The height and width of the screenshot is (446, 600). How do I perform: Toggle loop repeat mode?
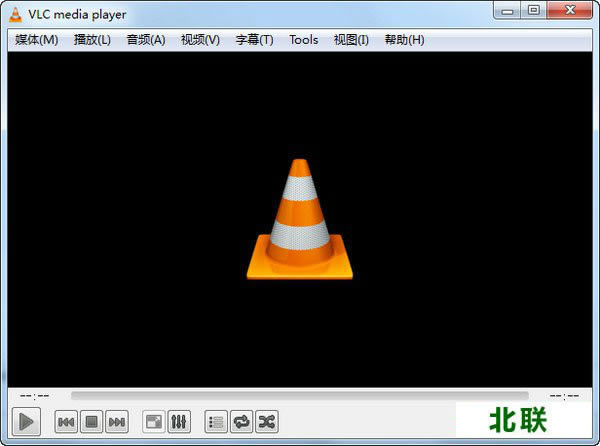241,422
